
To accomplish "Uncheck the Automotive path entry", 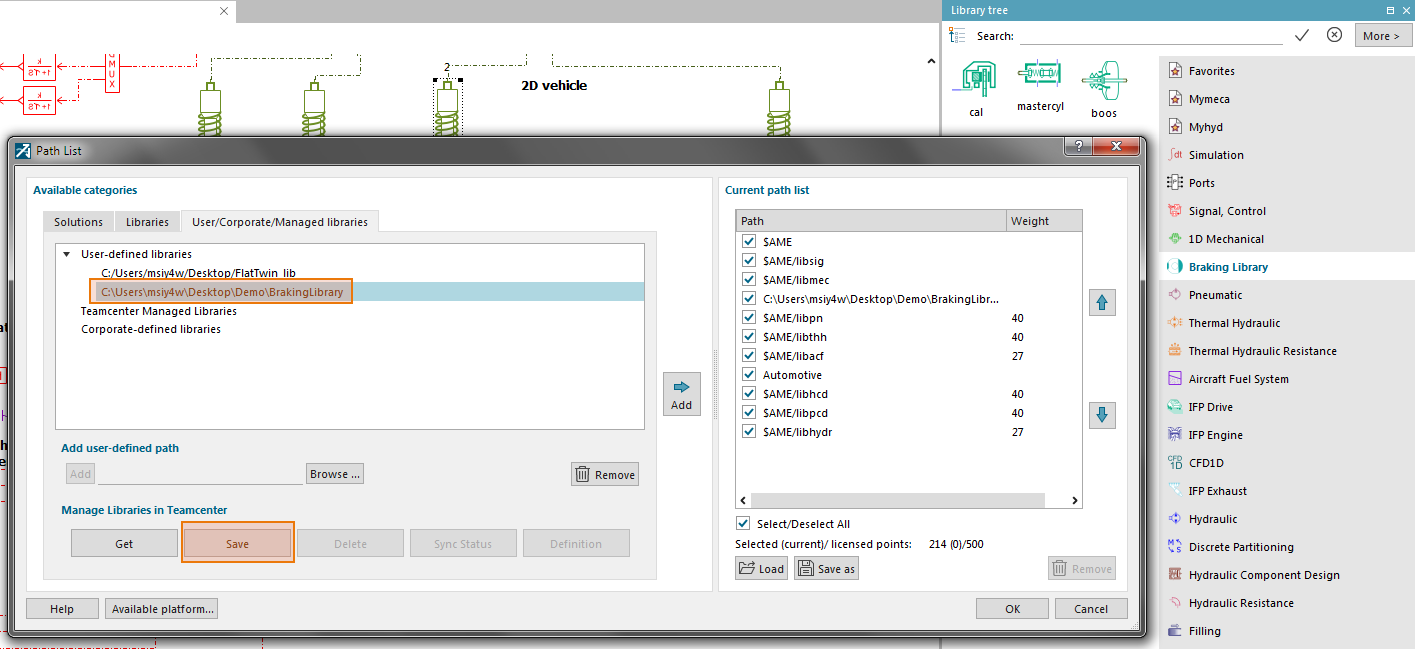I will pos(749,374).
